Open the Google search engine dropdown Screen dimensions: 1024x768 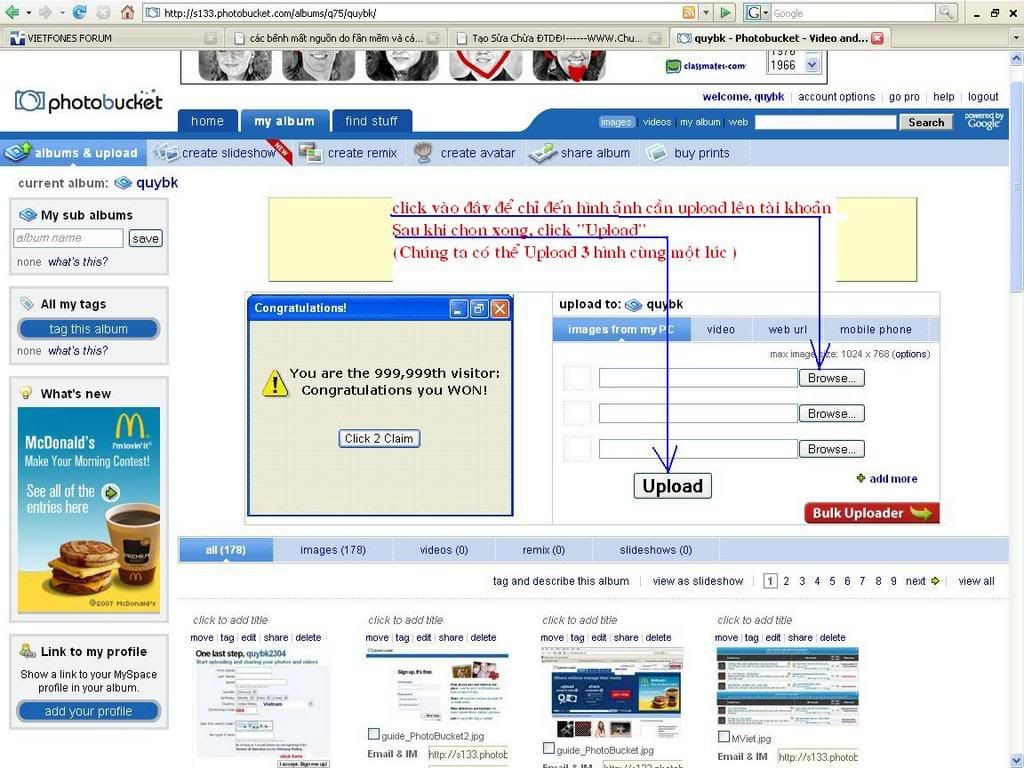tap(766, 12)
